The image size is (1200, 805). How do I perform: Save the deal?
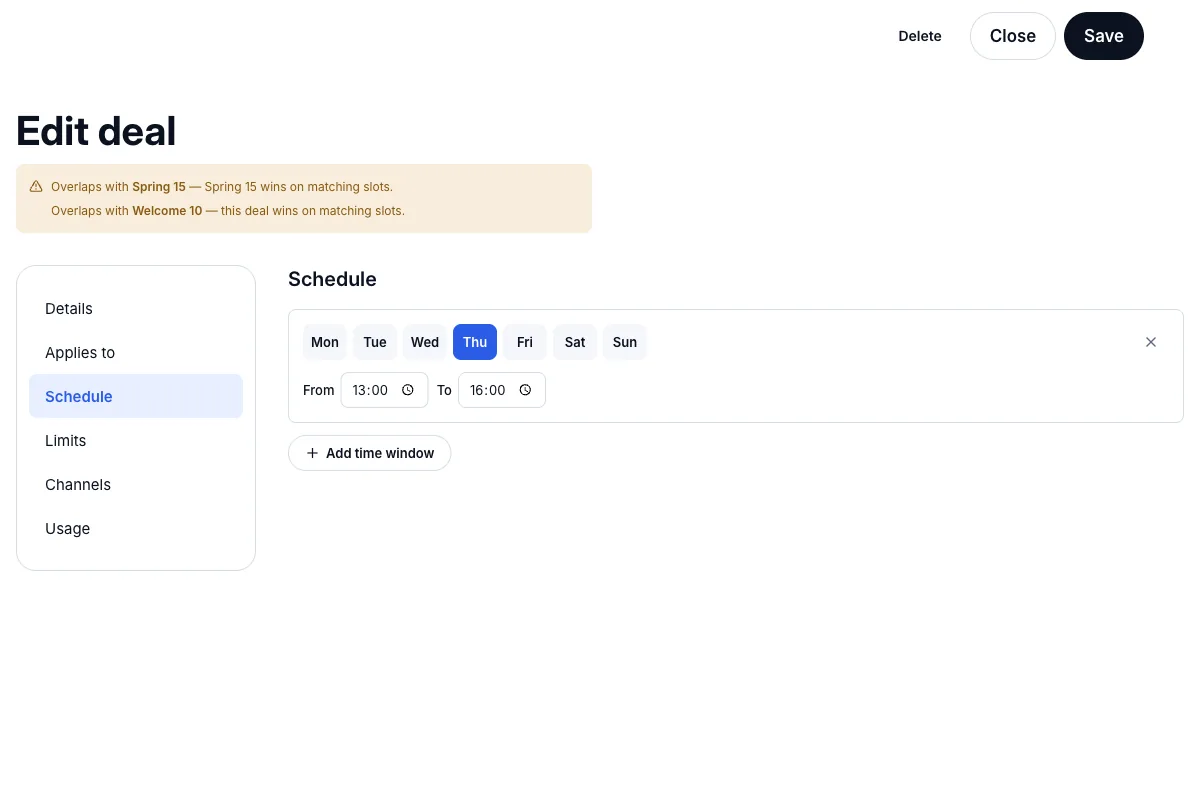point(1104,36)
